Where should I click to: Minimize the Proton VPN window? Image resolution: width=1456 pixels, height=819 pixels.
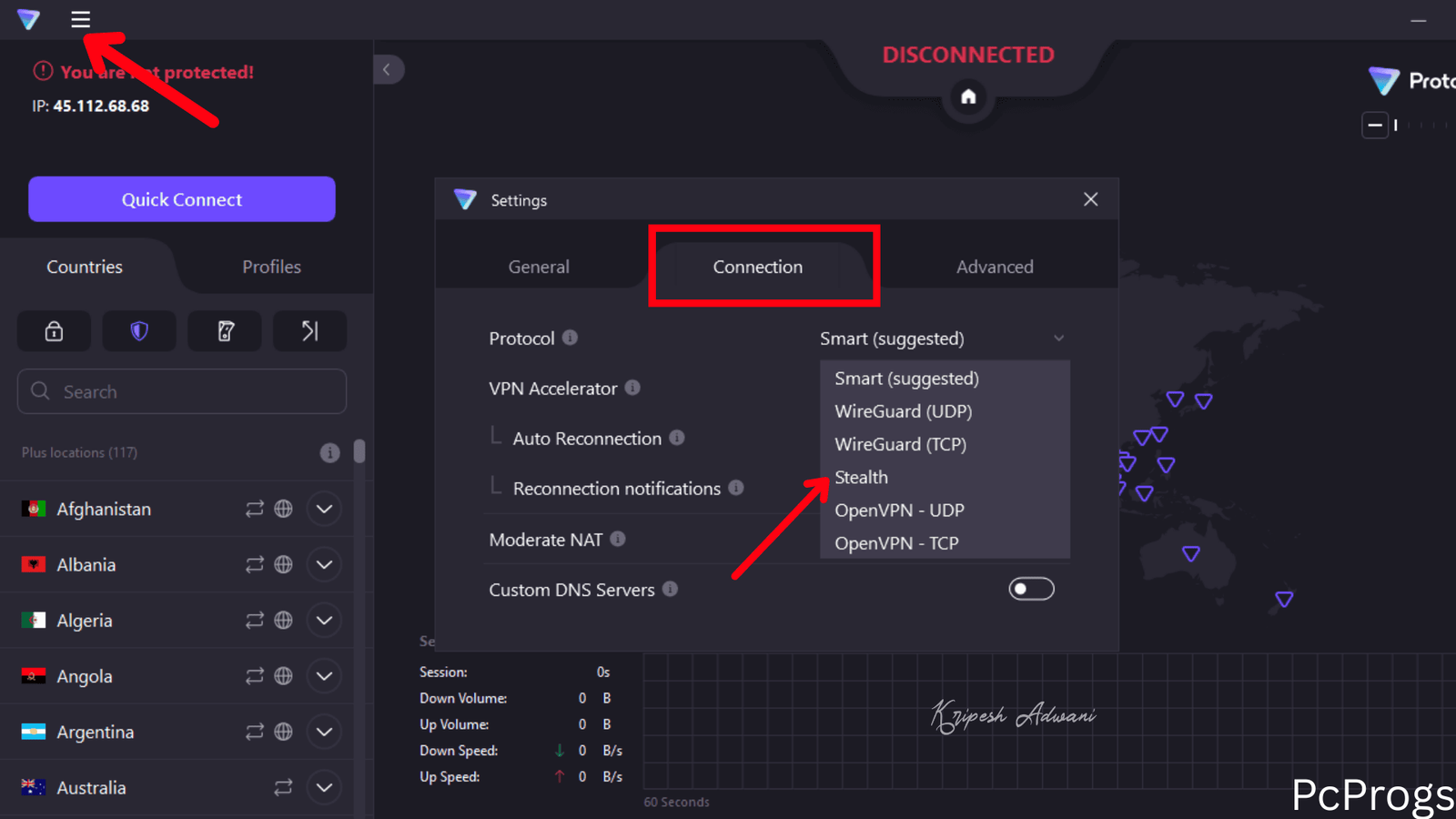click(1418, 20)
